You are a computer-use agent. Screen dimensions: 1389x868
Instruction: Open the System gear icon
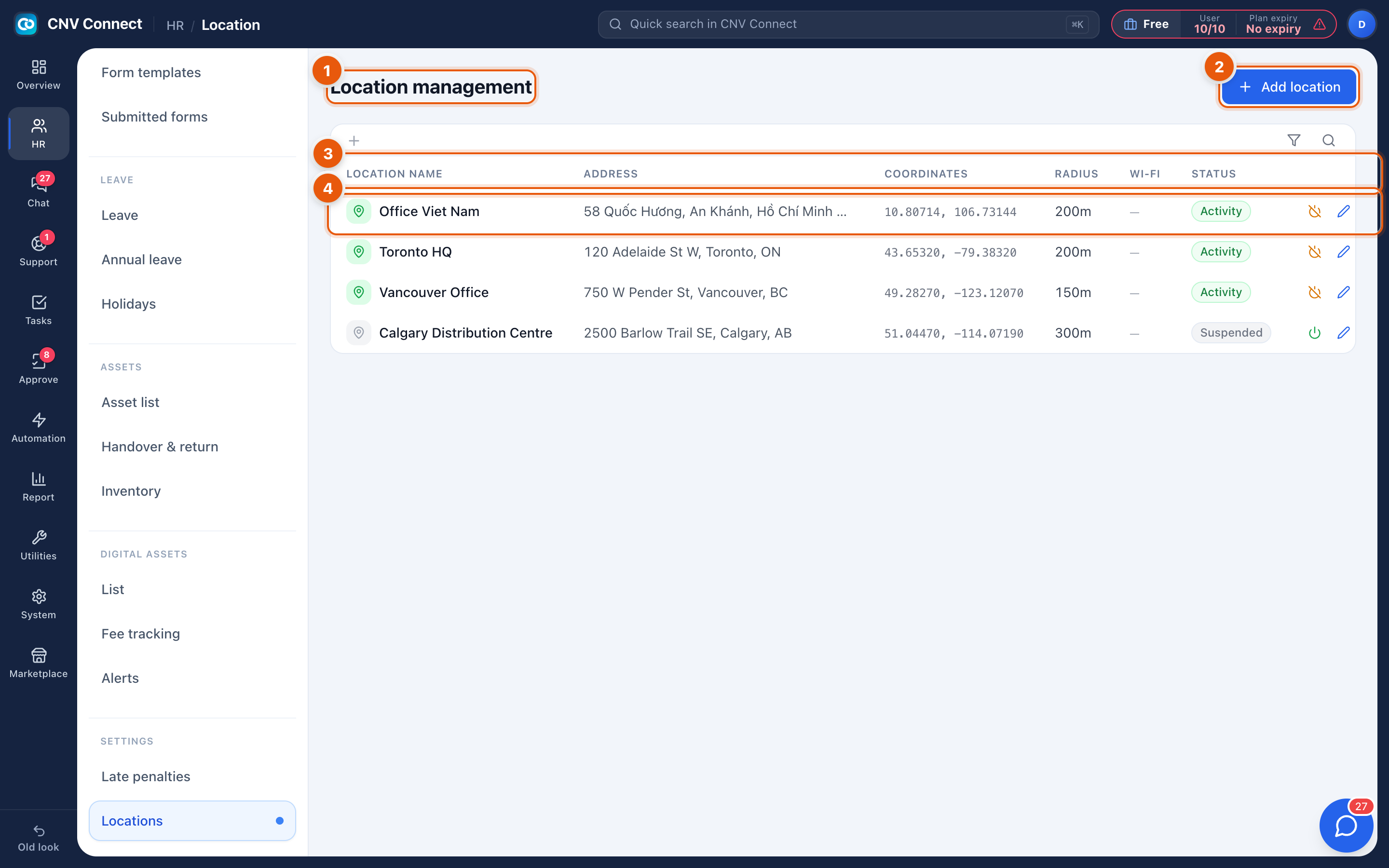pyautogui.click(x=39, y=604)
